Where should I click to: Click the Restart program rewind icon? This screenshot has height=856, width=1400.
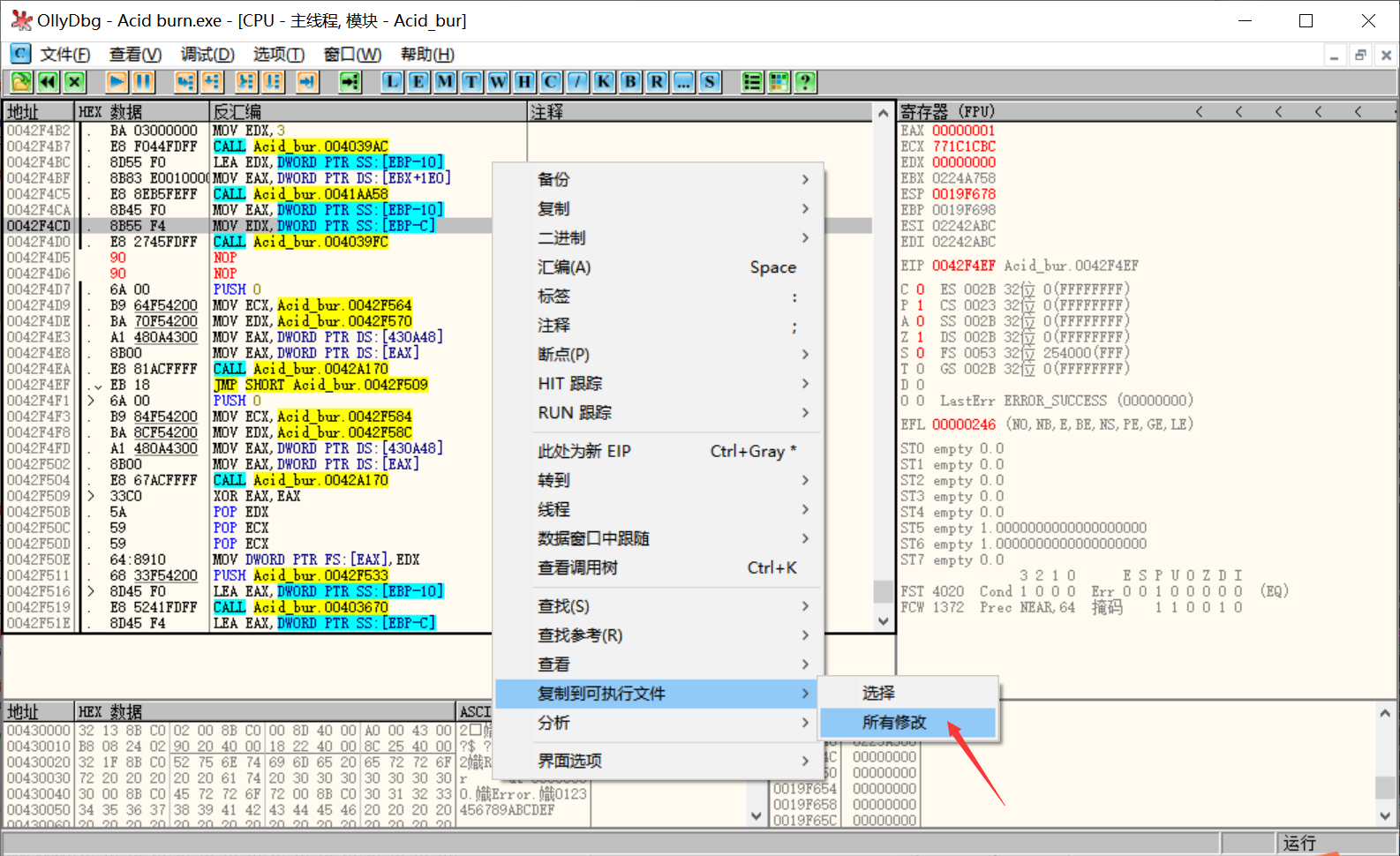48,82
